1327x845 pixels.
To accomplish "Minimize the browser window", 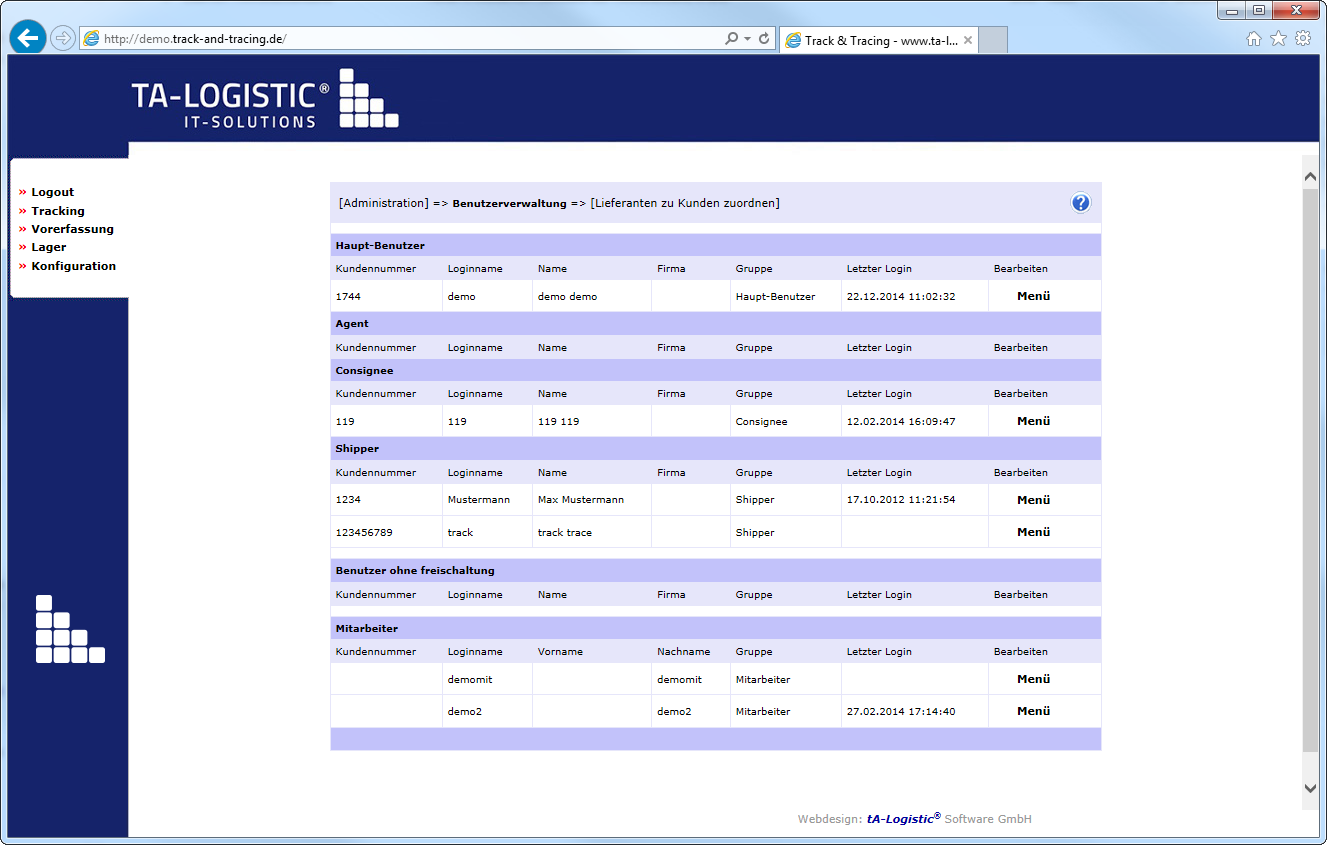I will coord(1231,11).
